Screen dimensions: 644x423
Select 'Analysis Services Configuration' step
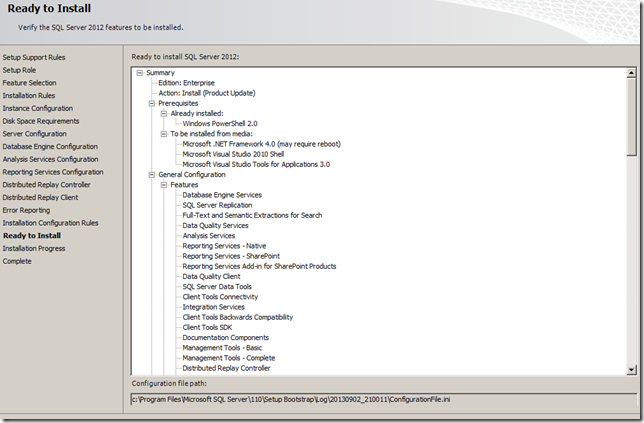[x=50, y=159]
